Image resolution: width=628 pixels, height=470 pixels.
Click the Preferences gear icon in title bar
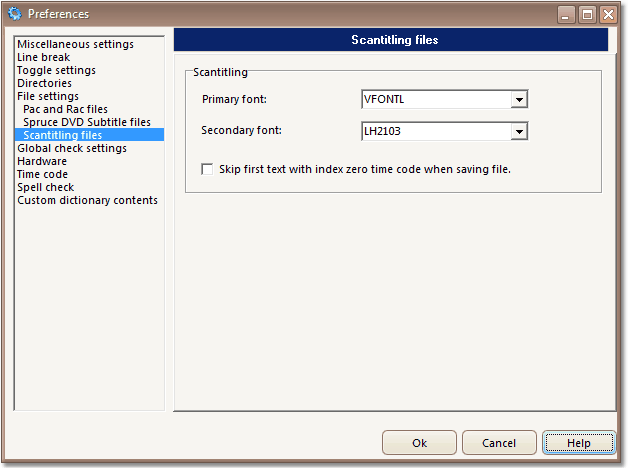click(x=15, y=14)
